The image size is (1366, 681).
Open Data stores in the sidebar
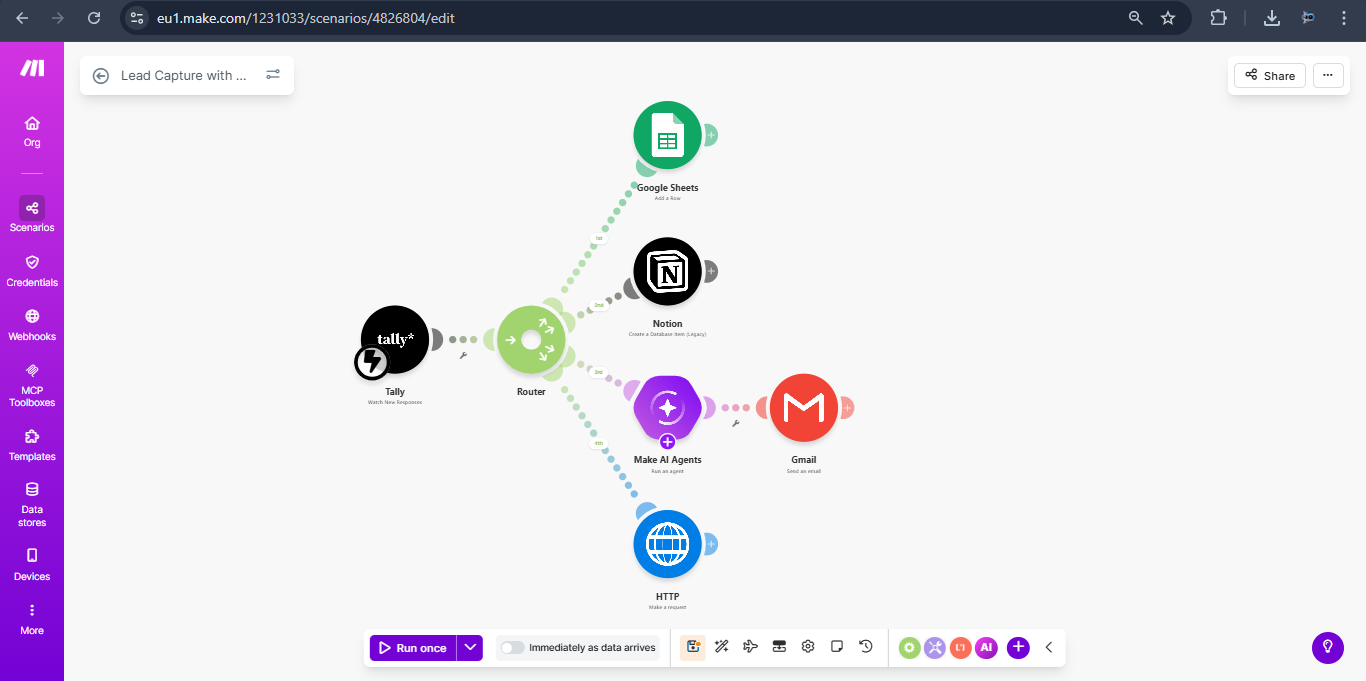[32, 504]
